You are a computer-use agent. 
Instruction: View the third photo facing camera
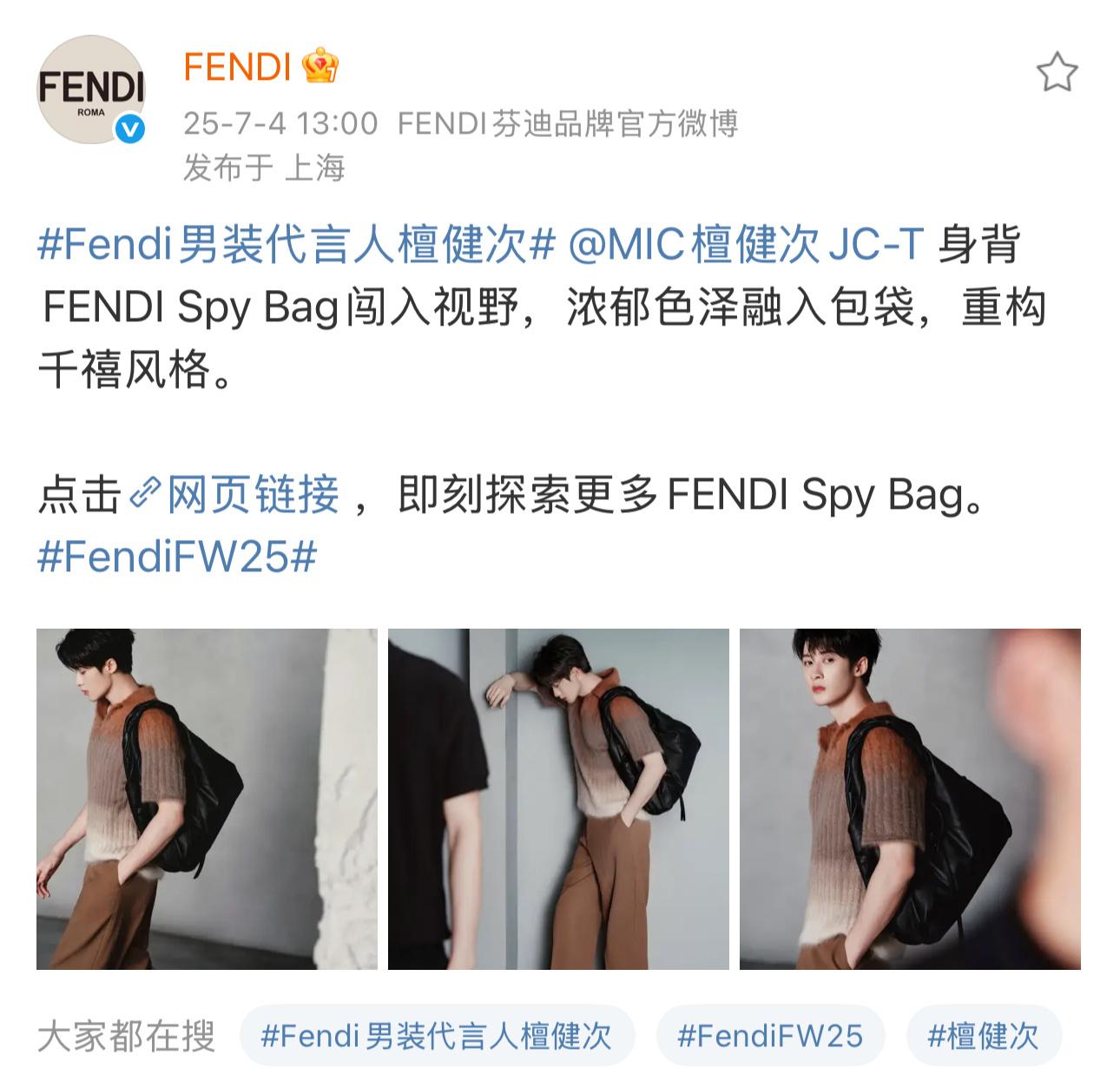(x=910, y=799)
